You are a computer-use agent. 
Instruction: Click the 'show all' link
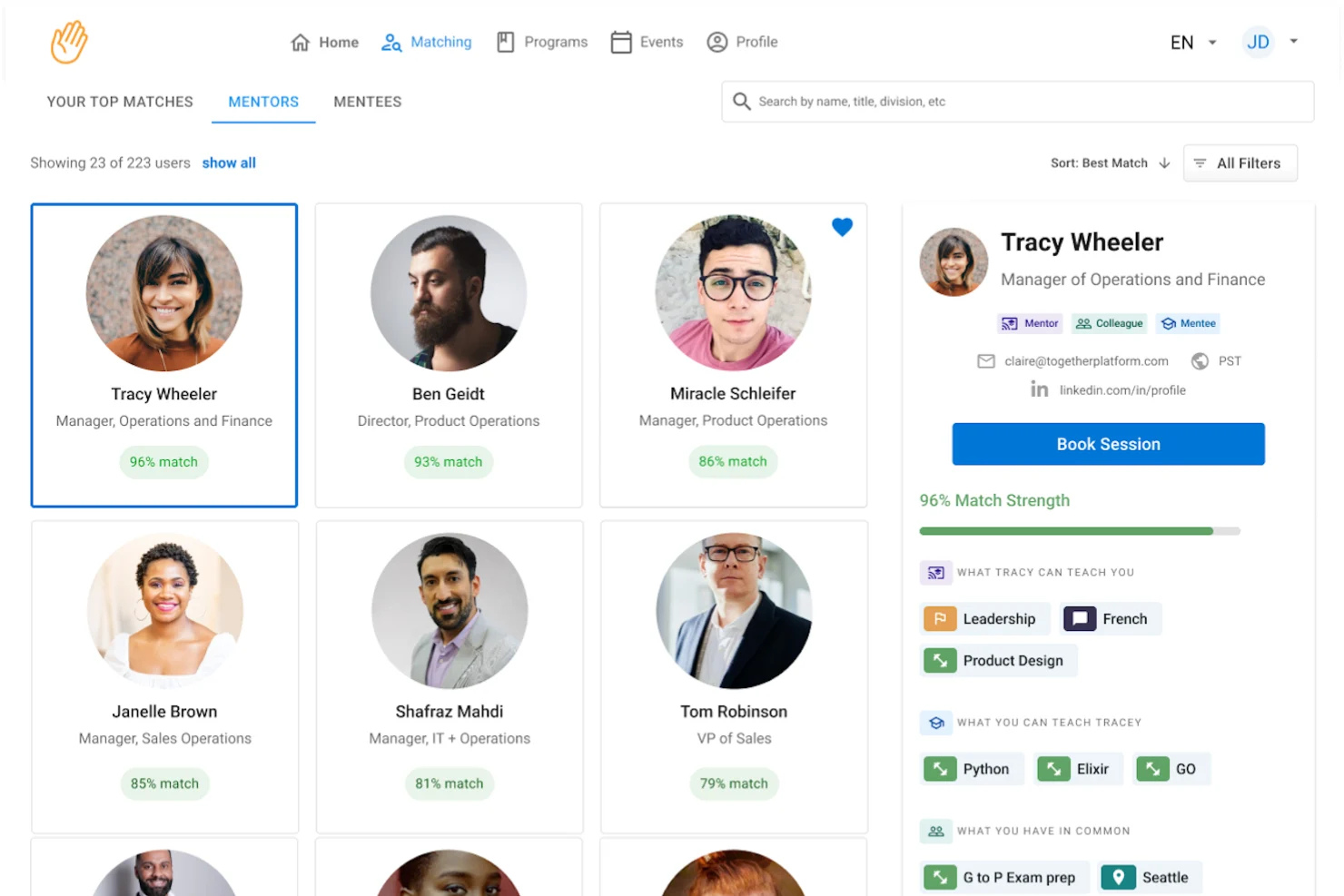coord(229,163)
